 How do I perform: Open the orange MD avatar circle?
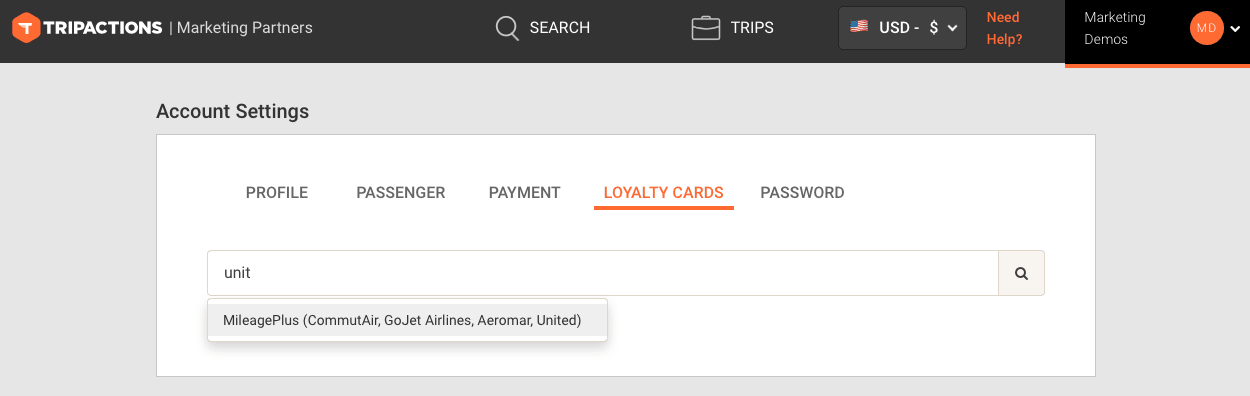pos(1206,28)
